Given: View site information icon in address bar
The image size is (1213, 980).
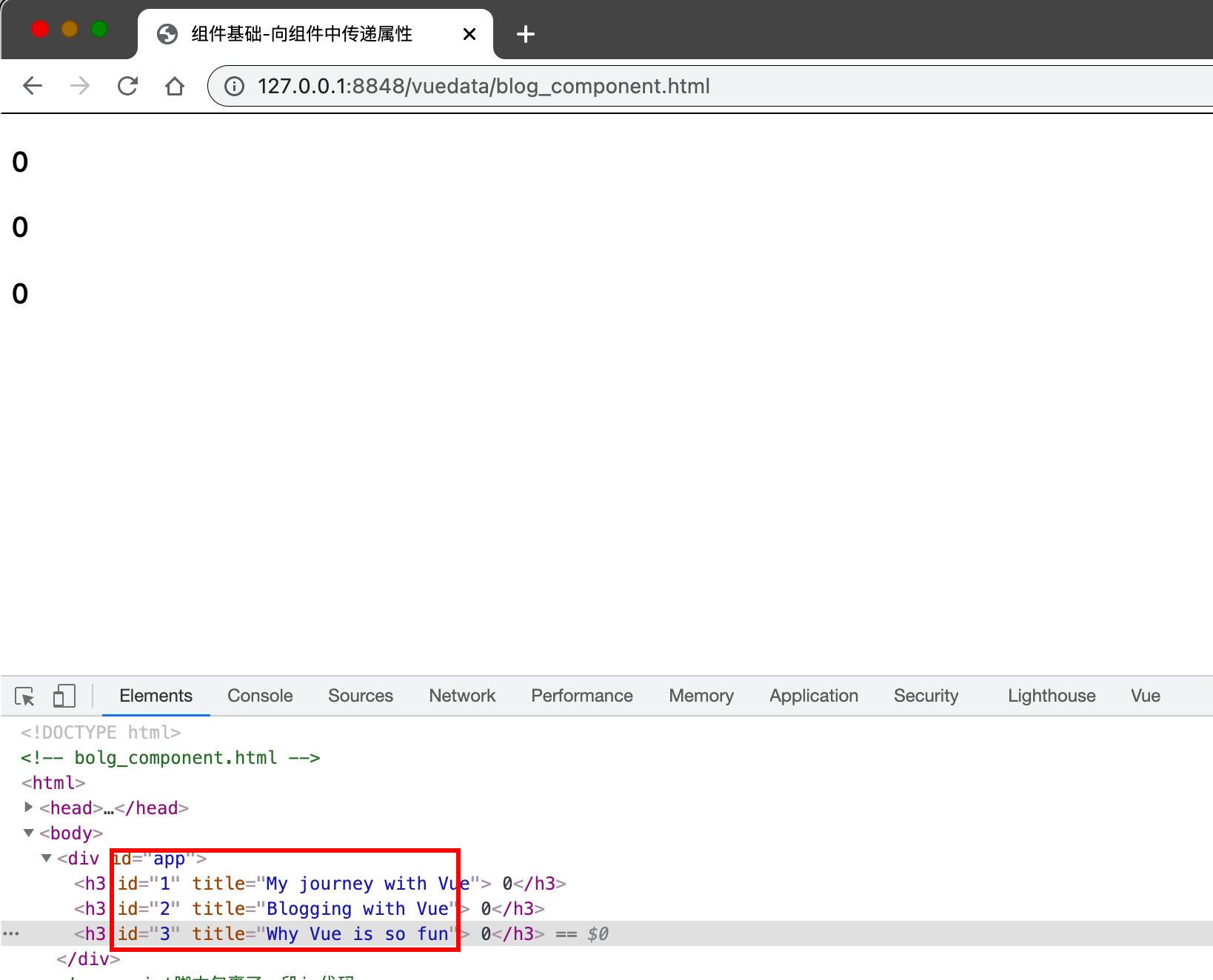Looking at the screenshot, I should click(234, 87).
